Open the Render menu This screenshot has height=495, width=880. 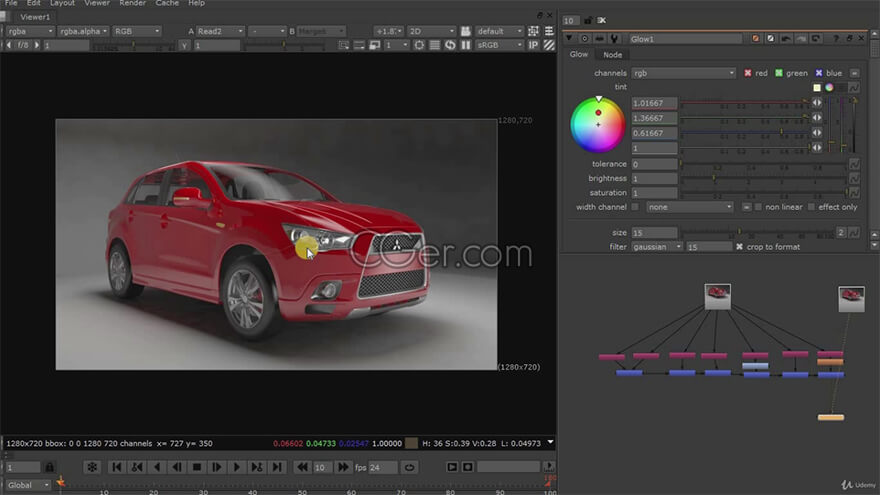pos(132,3)
